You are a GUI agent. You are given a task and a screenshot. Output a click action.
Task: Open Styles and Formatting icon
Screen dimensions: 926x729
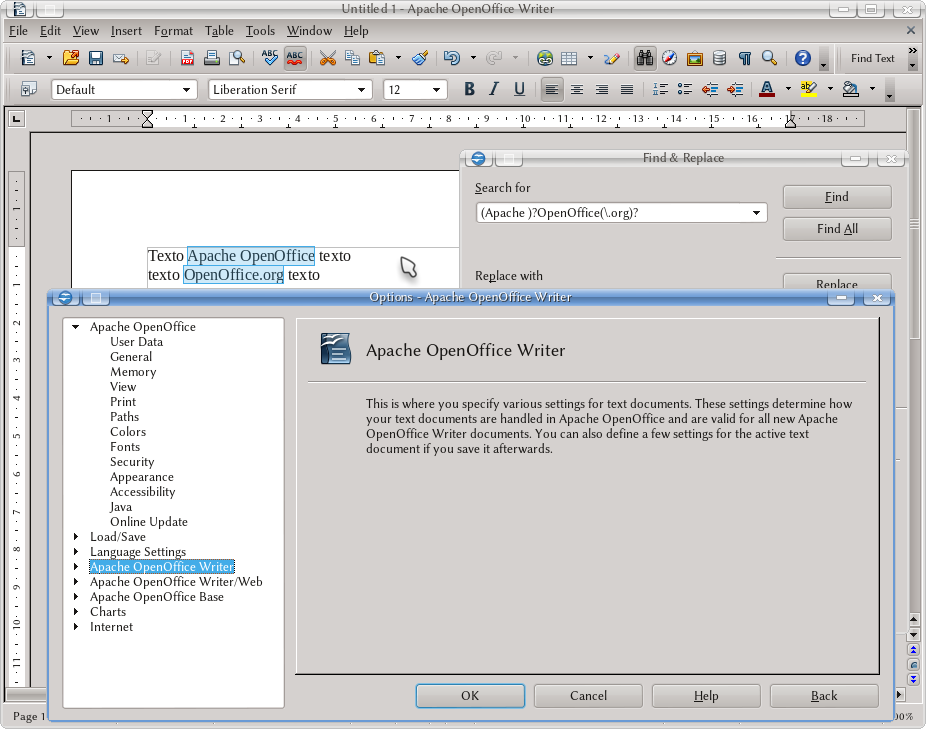click(x=28, y=89)
